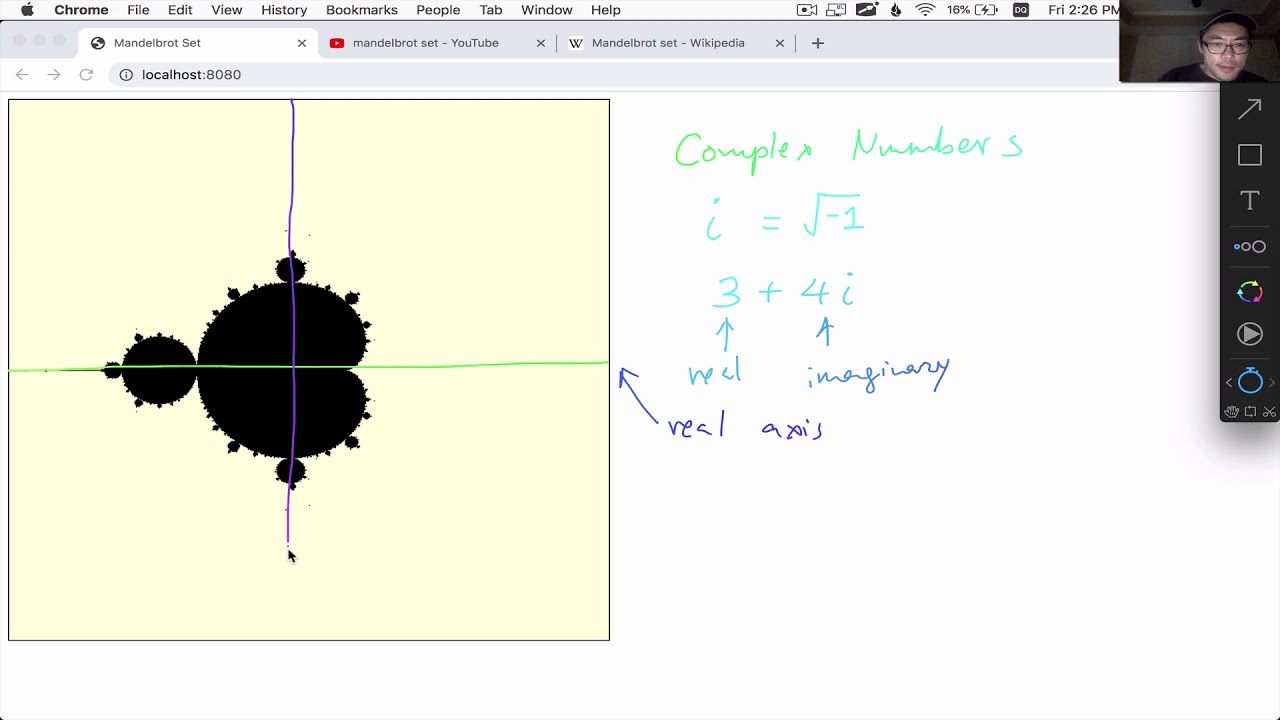Open the People menu
The width and height of the screenshot is (1280, 720).
(x=438, y=10)
